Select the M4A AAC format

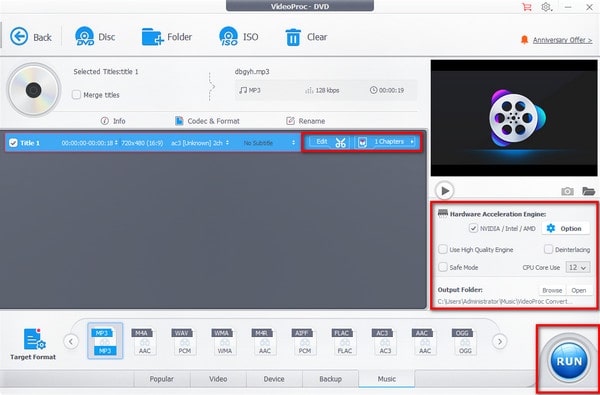[x=145, y=342]
